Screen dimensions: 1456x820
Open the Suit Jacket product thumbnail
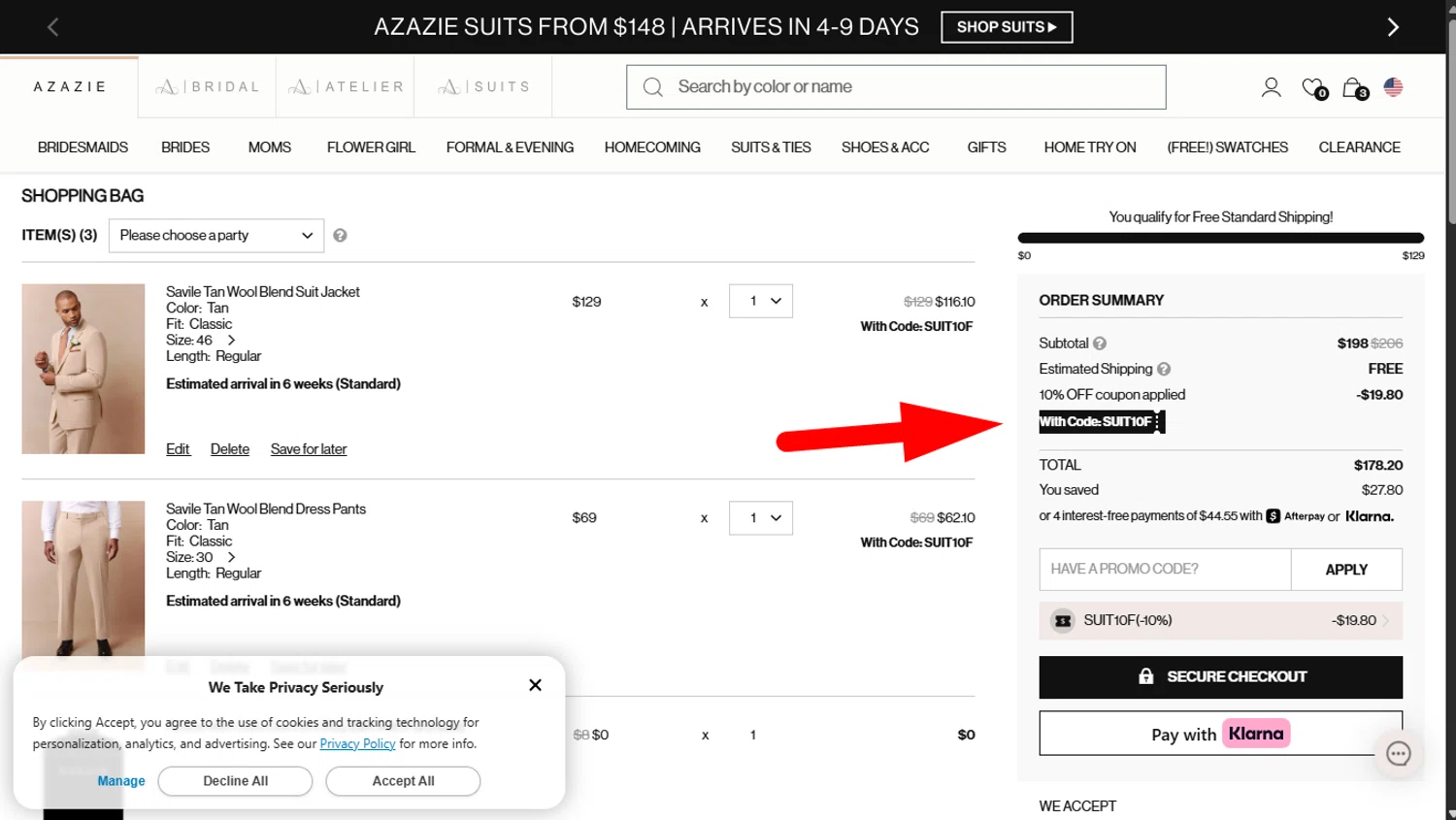tap(83, 369)
